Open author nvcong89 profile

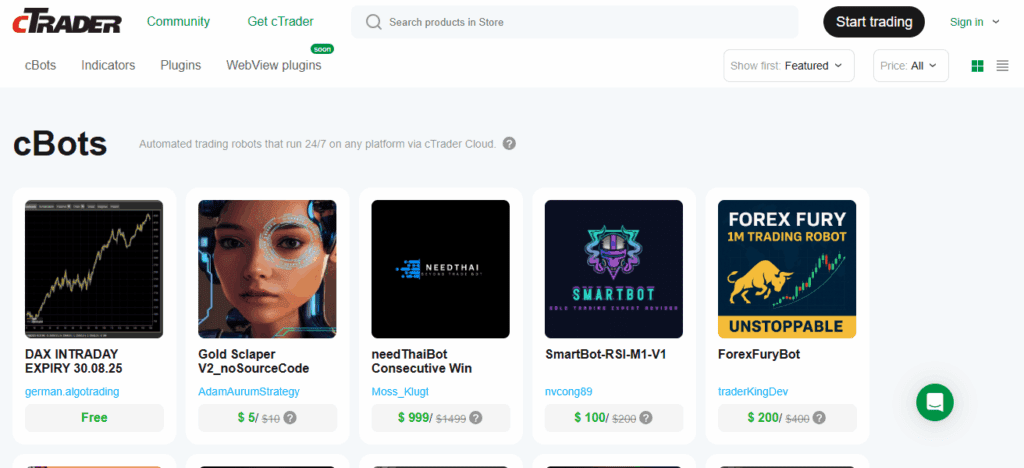pyautogui.click(x=569, y=392)
